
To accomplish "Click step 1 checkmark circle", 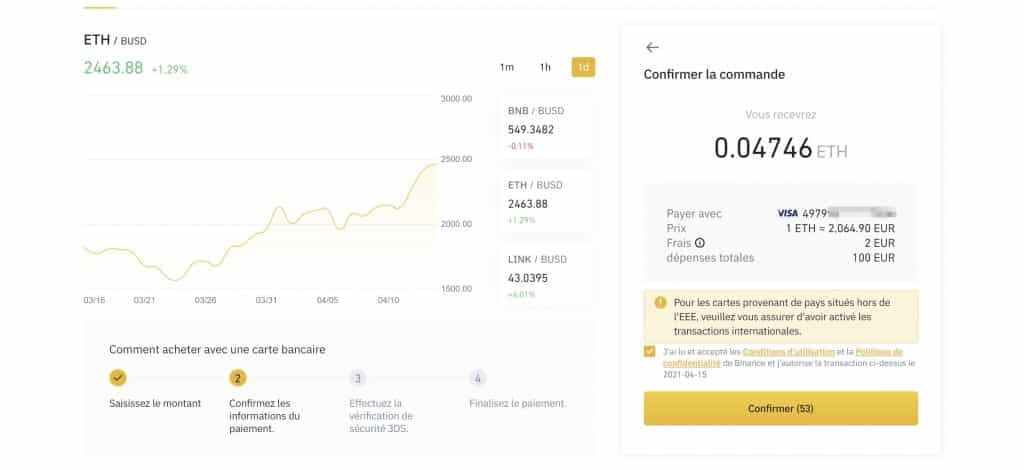I will click(x=118, y=377).
